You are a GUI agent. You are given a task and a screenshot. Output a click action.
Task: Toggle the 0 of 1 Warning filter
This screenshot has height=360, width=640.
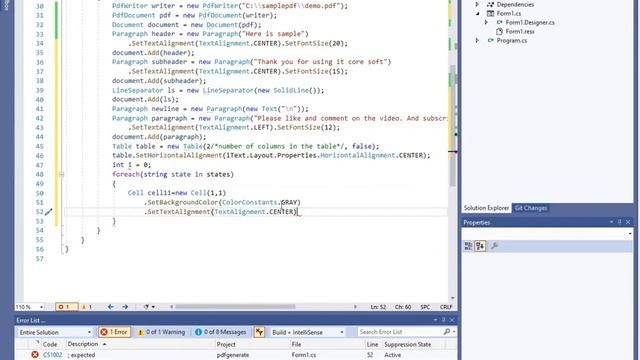pos(161,332)
